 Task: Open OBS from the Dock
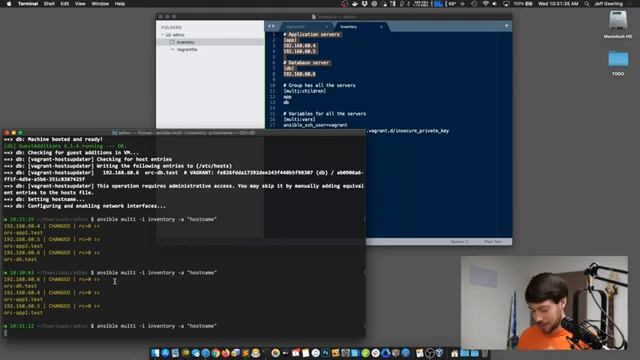pyautogui.click(x=430, y=353)
